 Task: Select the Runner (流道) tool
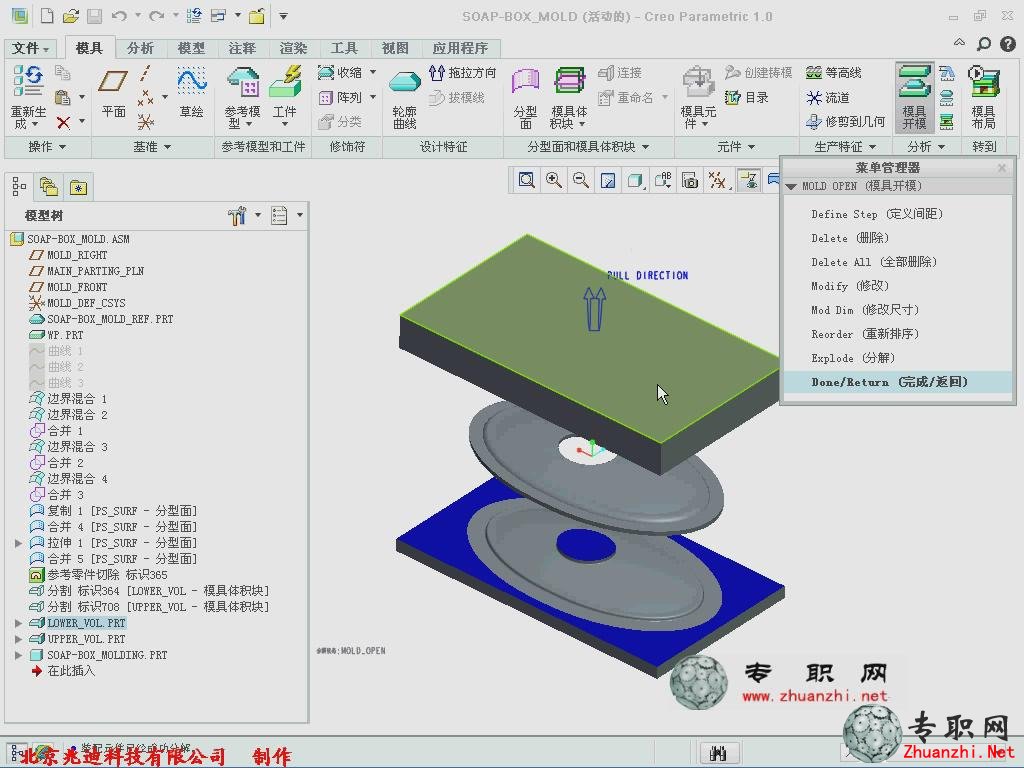[x=827, y=97]
